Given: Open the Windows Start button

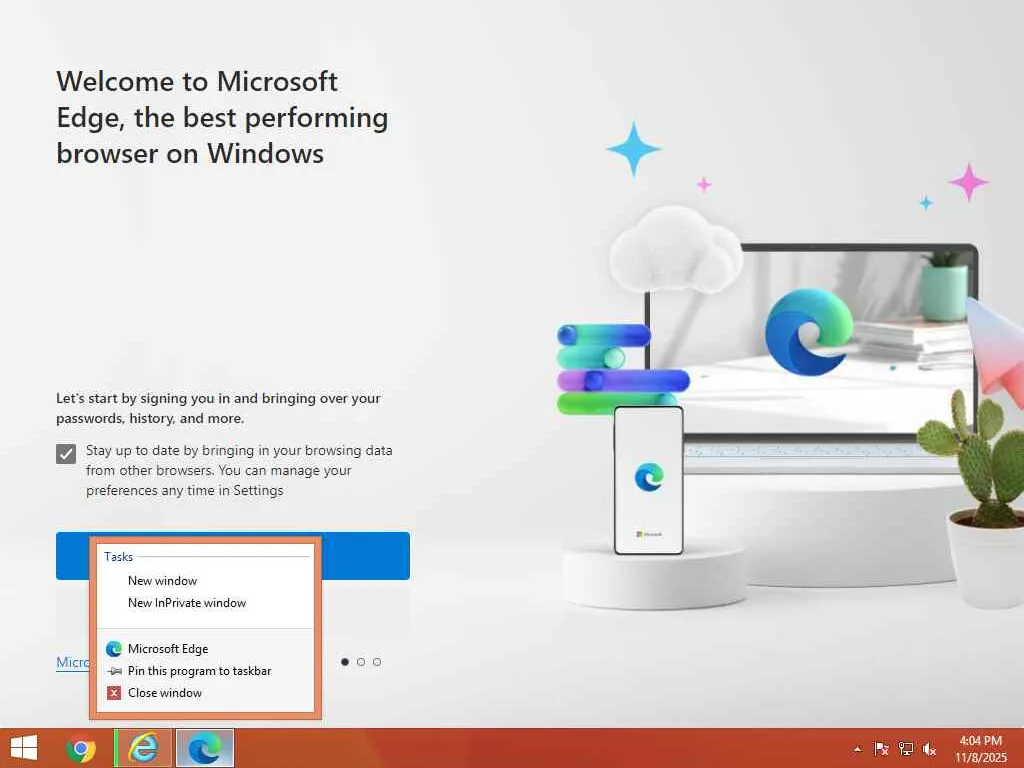Looking at the screenshot, I should tap(24, 748).
